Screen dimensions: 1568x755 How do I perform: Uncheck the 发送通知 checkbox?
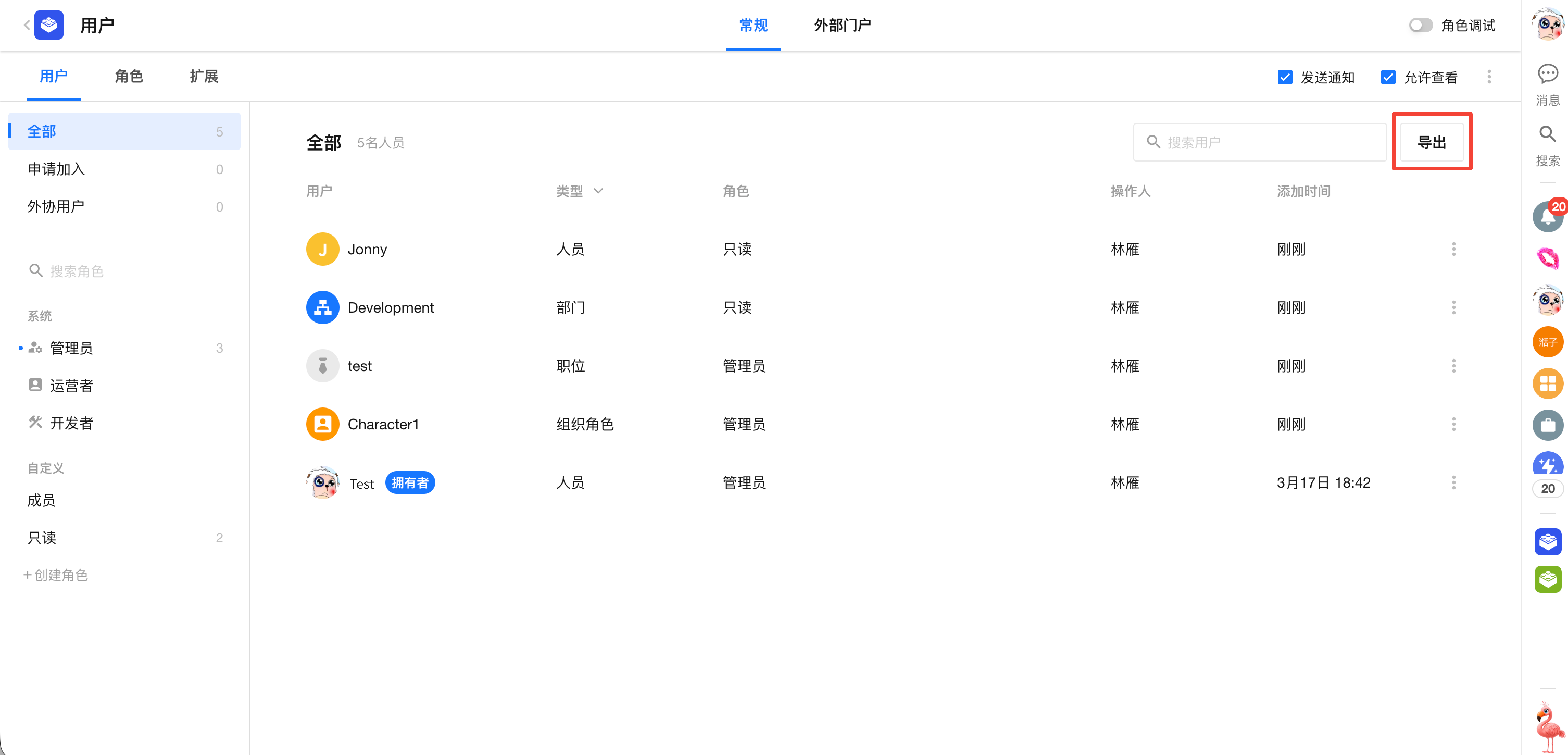[x=1285, y=77]
